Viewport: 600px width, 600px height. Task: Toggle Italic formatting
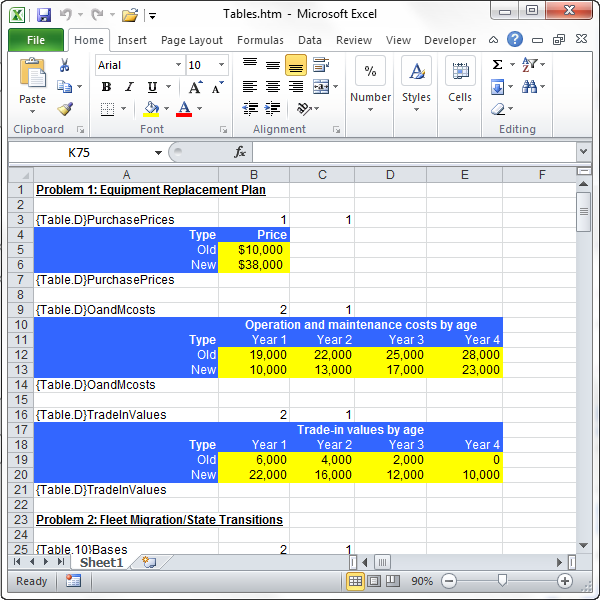129,87
